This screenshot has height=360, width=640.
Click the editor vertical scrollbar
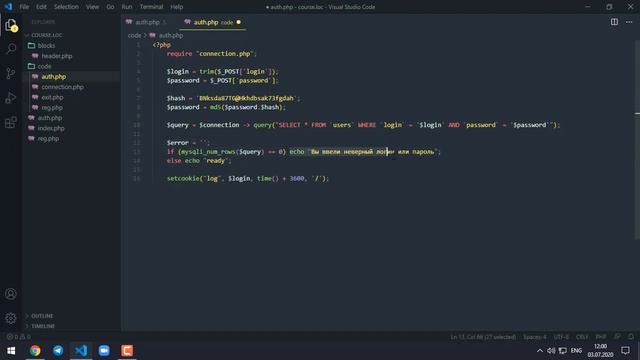(637, 139)
